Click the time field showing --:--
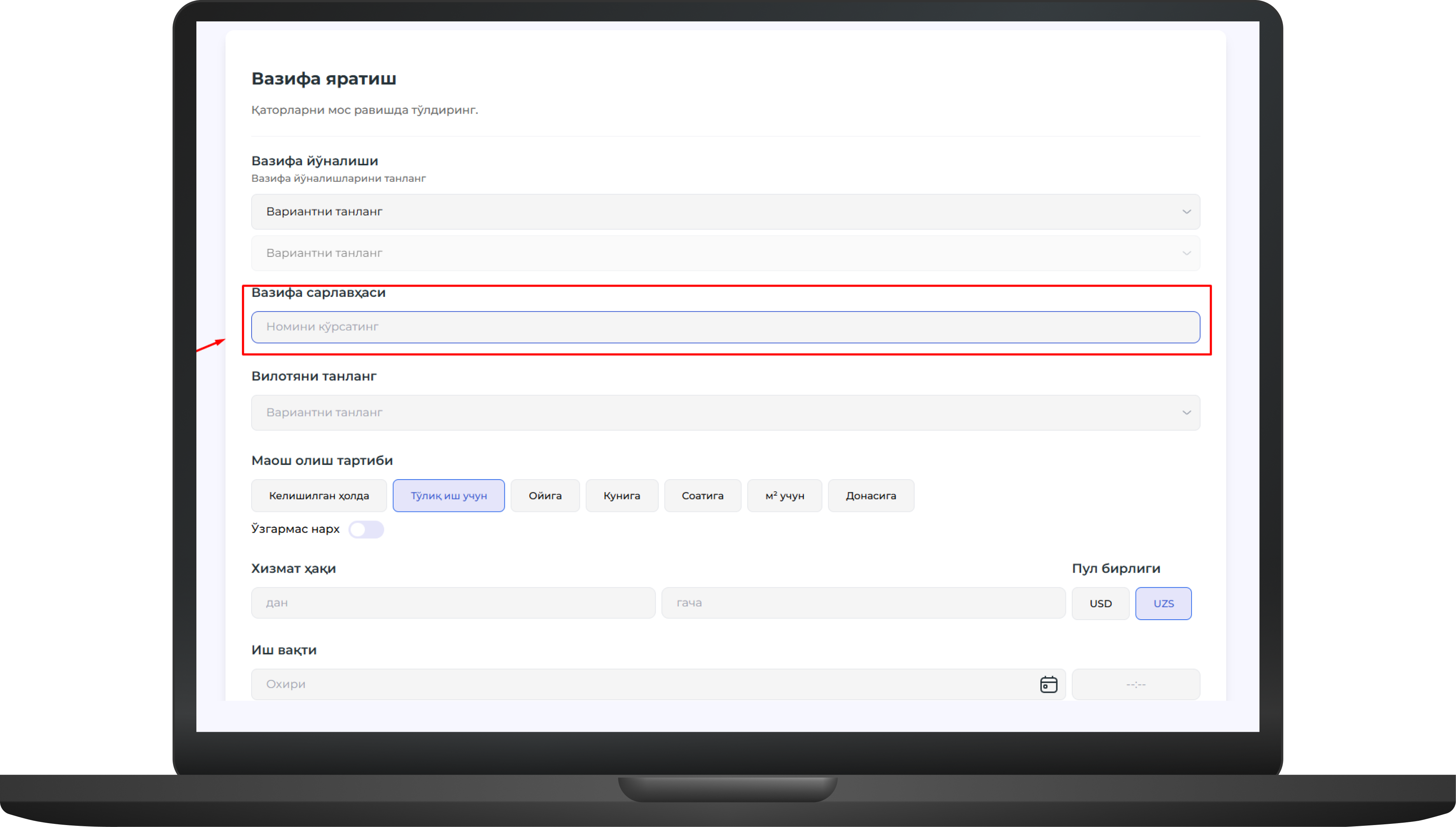Screen dimensions: 1456x827 click(1135, 684)
